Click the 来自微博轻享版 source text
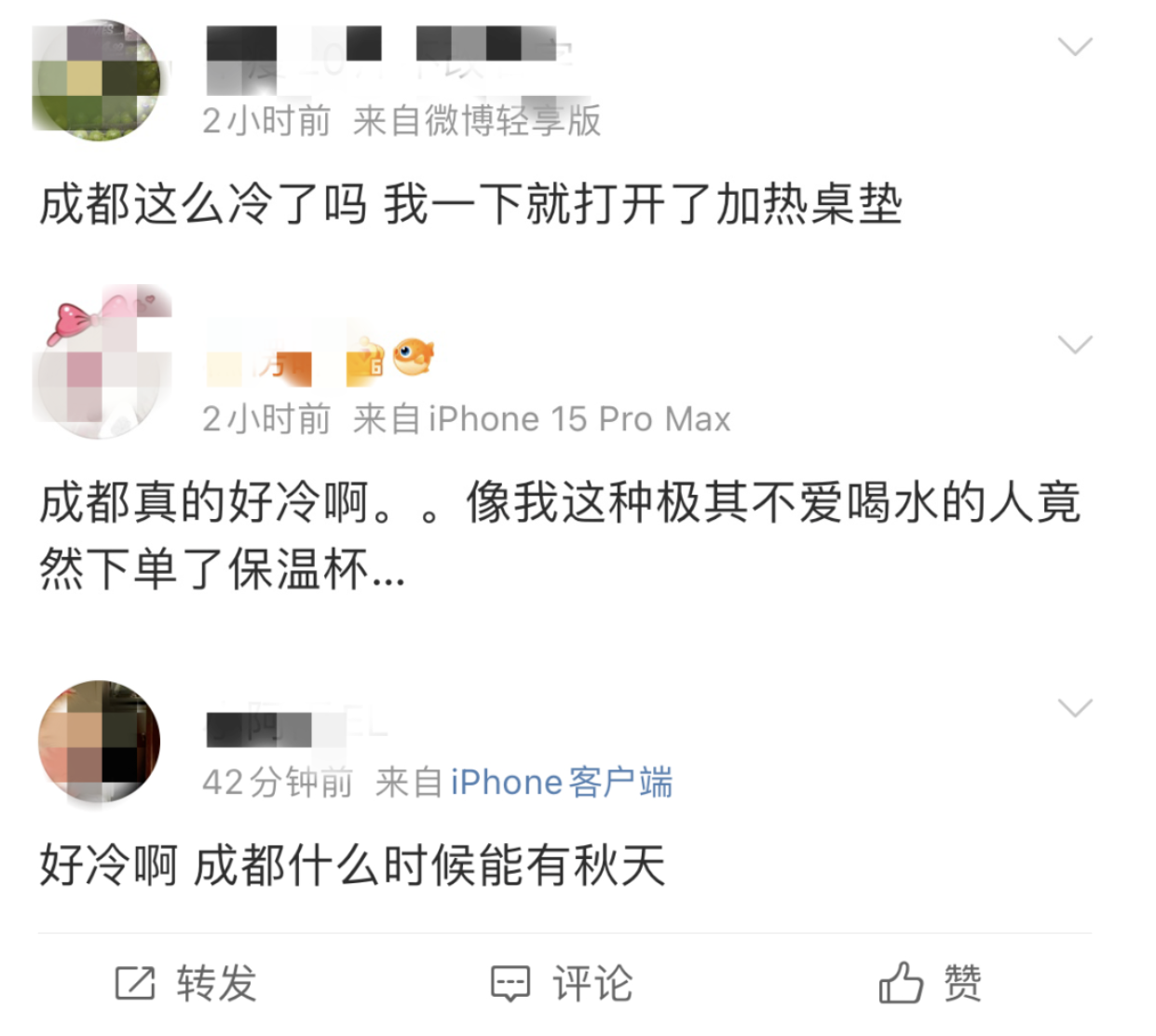 point(477,121)
